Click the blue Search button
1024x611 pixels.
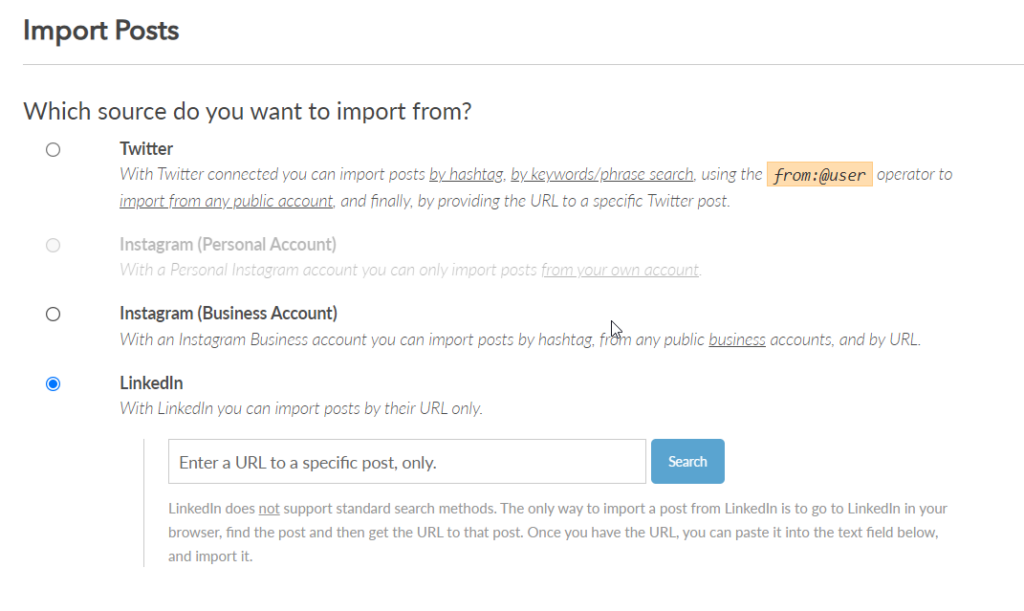(687, 461)
